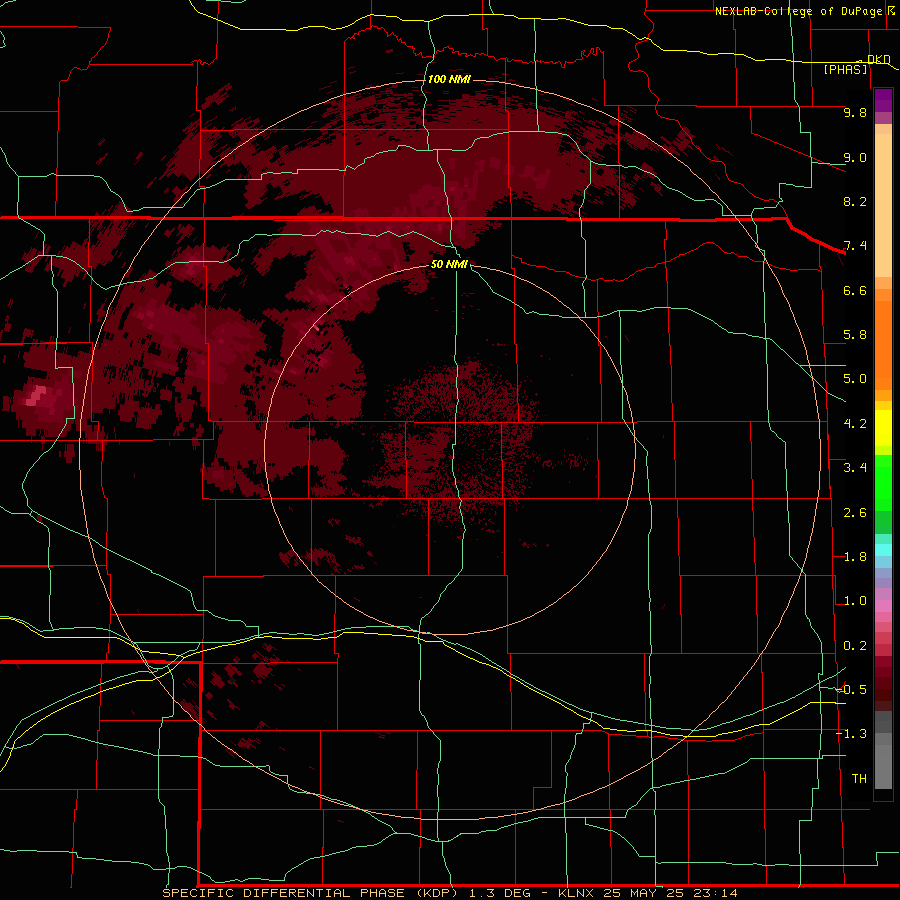Click the -0.5 value on color scale
This screenshot has width=900, height=900.
[x=852, y=690]
